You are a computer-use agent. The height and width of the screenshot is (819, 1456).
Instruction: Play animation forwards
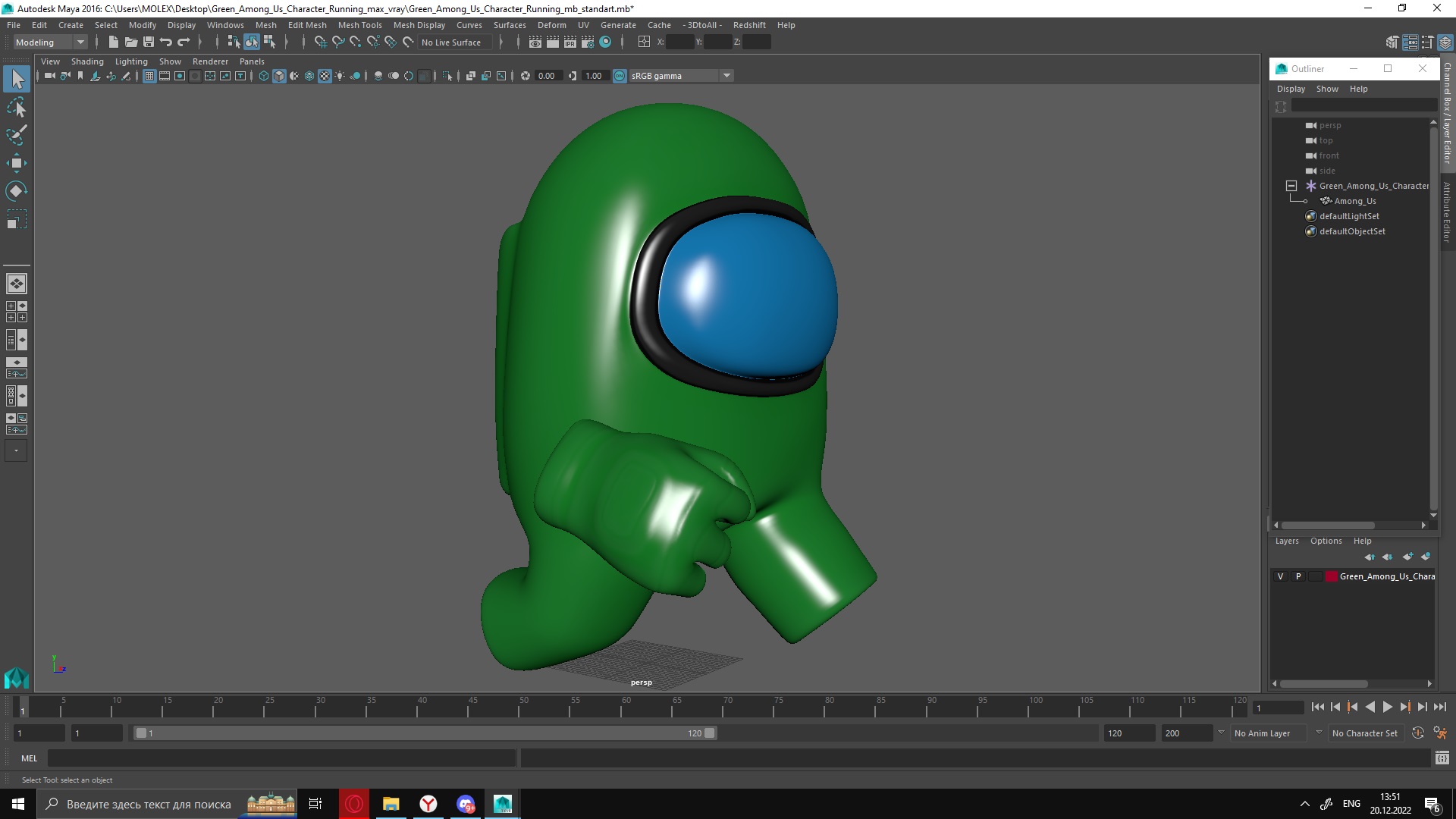(x=1387, y=707)
